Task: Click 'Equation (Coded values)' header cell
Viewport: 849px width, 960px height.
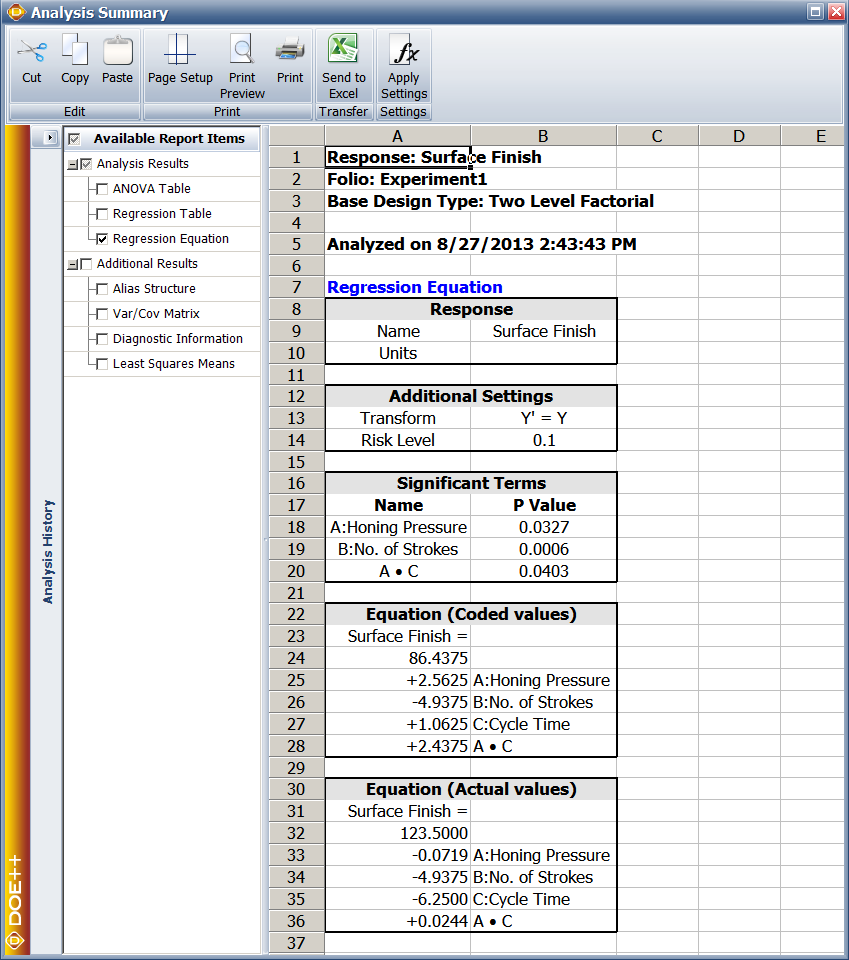Action: coord(471,614)
